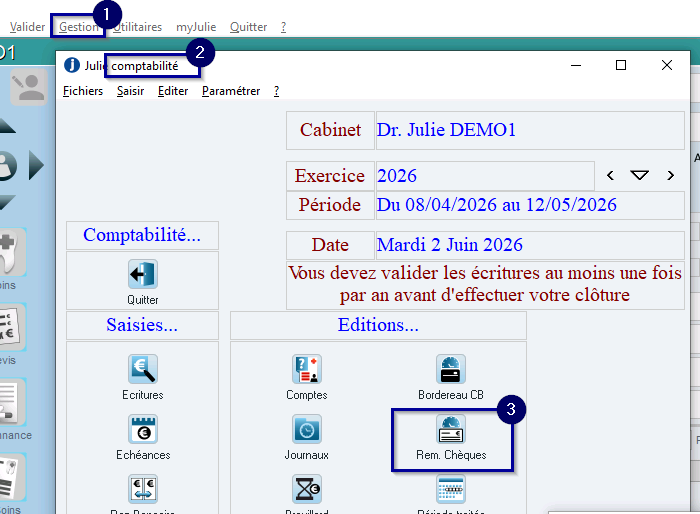Click the date Mardi 2 Juin 2026
This screenshot has width=700, height=514.
click(x=530, y=245)
